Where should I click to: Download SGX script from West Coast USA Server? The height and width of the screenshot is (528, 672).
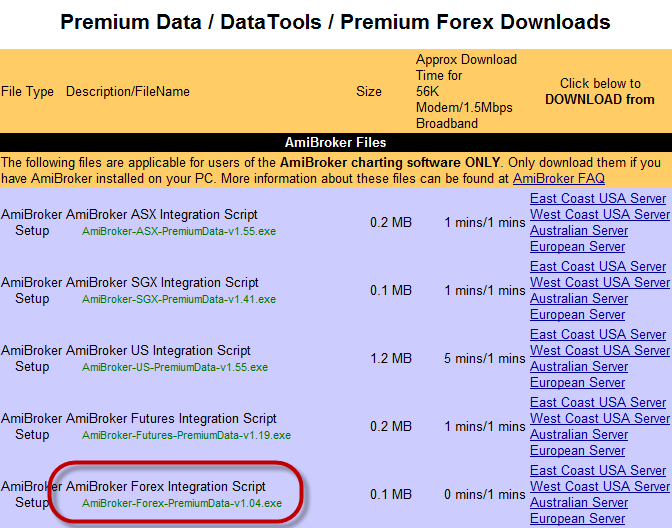600,282
